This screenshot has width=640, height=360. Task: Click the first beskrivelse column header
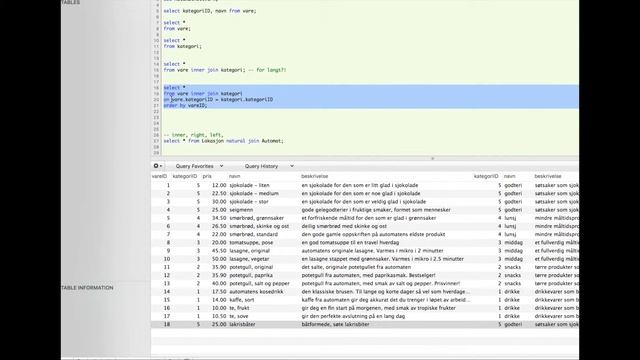[x=314, y=176]
